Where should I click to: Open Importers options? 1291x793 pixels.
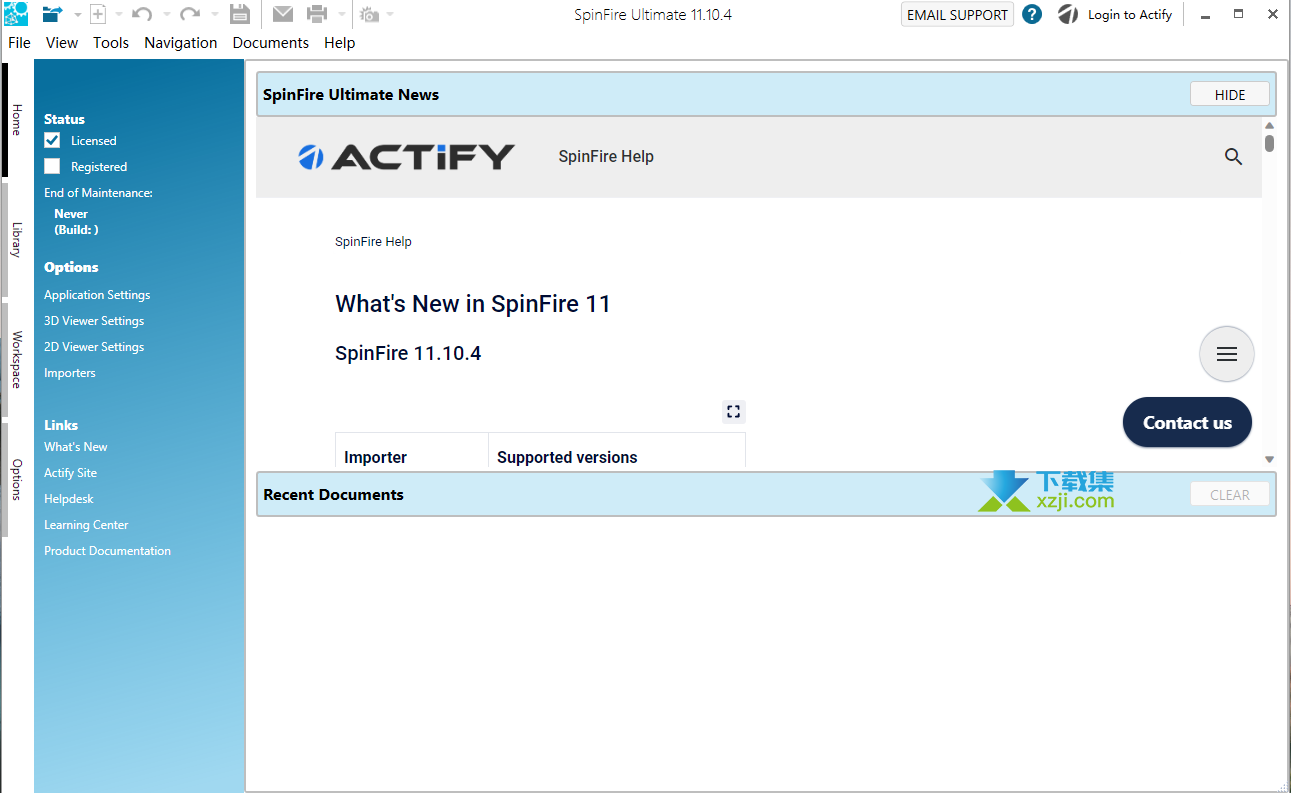click(70, 373)
